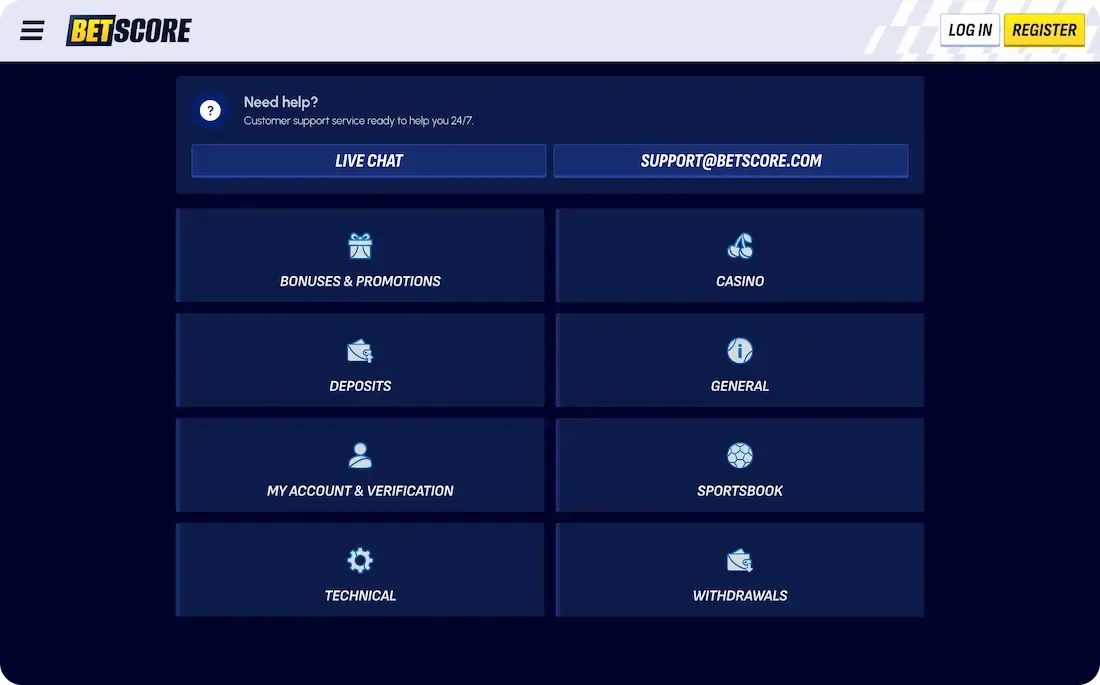Start a Live Chat
The width and height of the screenshot is (1100, 685).
pyautogui.click(x=369, y=161)
